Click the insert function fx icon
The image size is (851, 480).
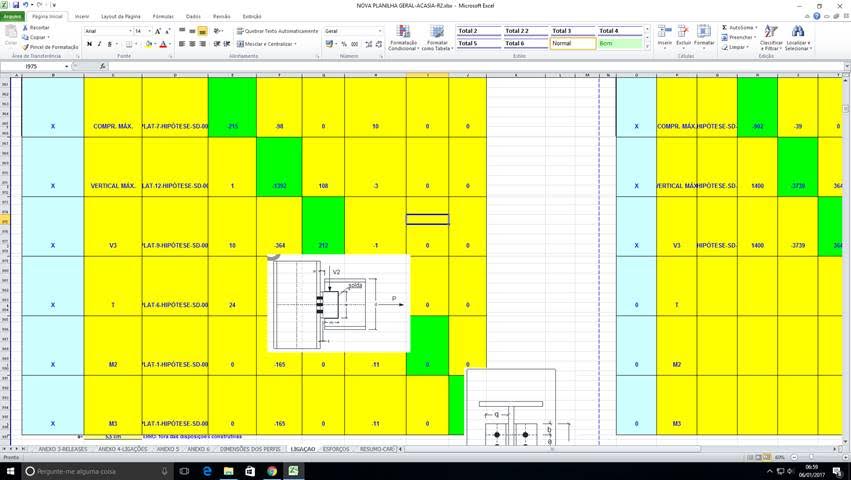102,66
